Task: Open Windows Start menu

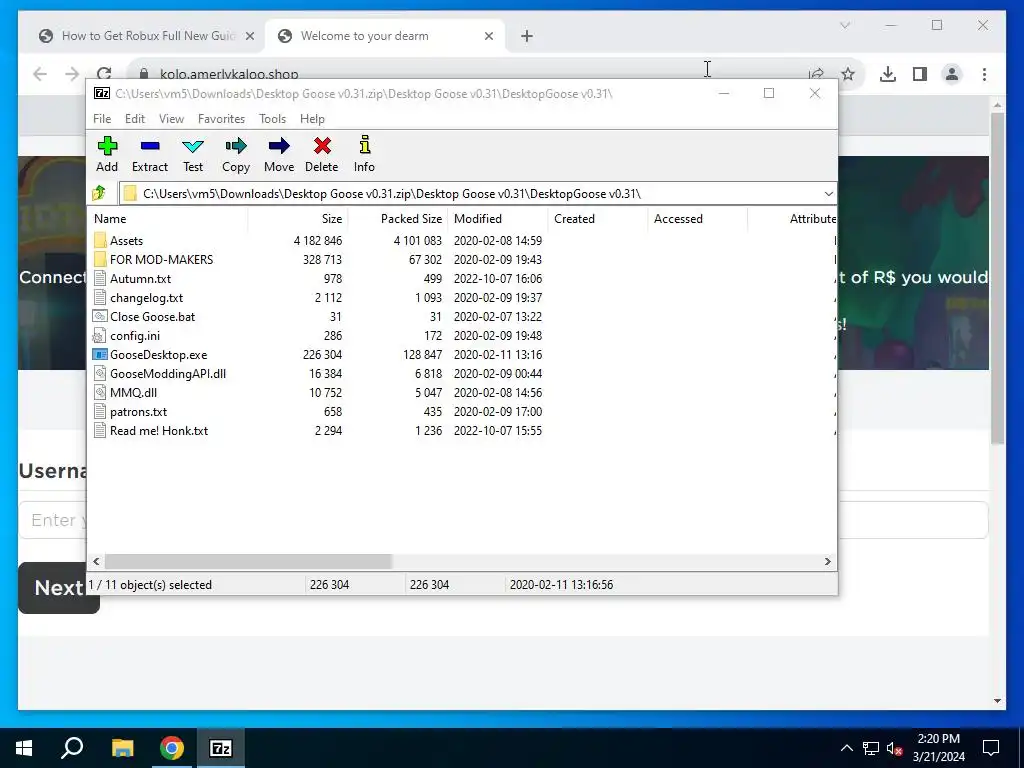Action: click(x=24, y=748)
